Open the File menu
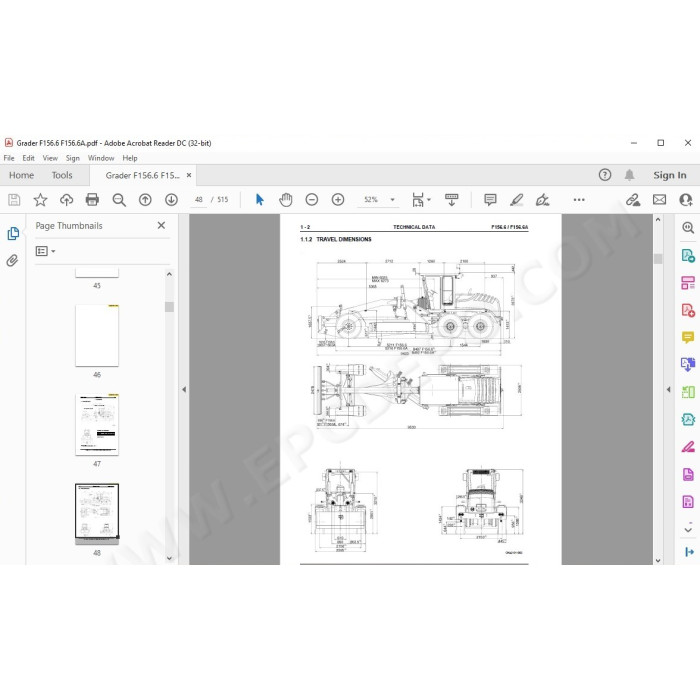 (x=9, y=158)
